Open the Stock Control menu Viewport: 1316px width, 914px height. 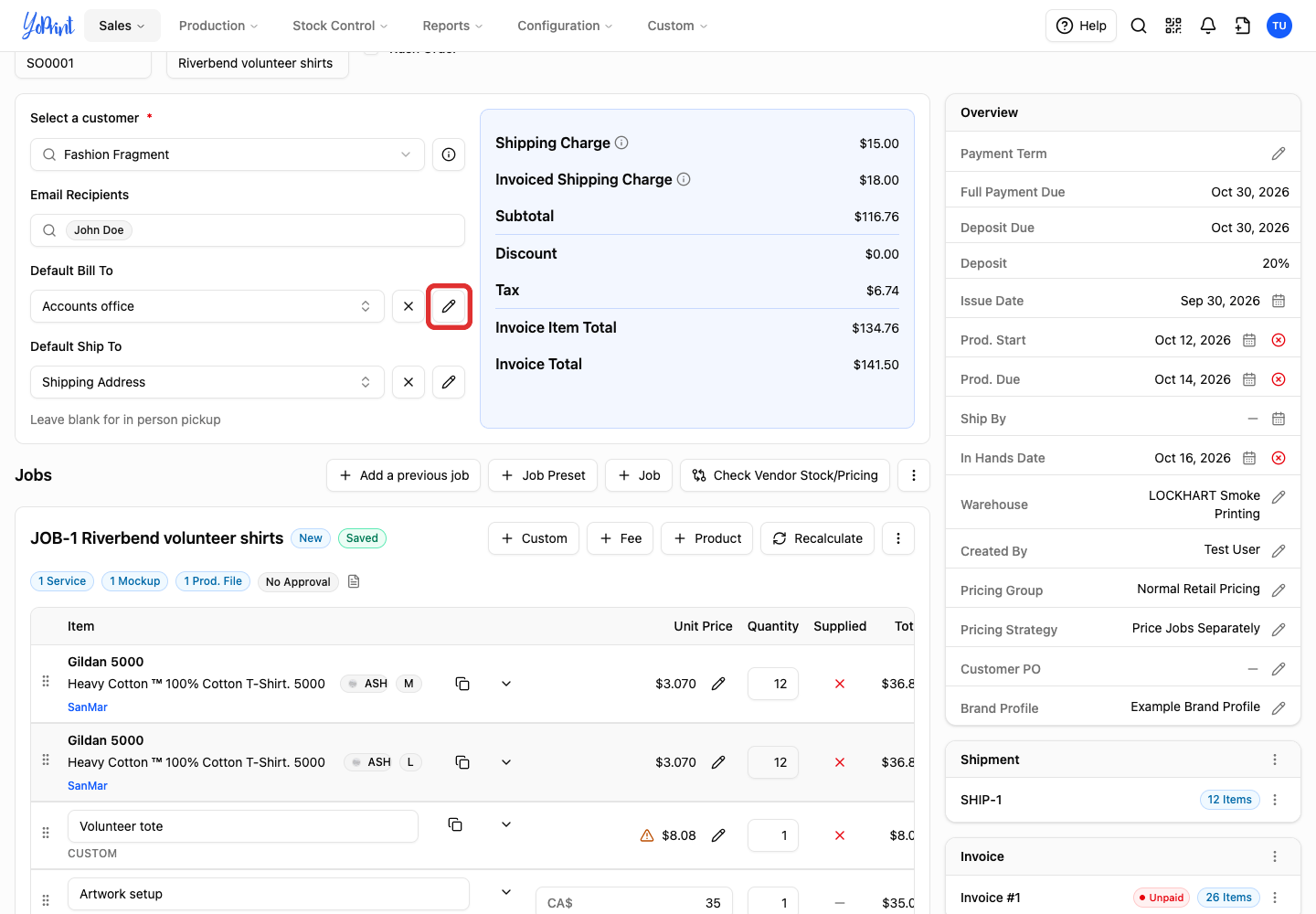(x=340, y=26)
